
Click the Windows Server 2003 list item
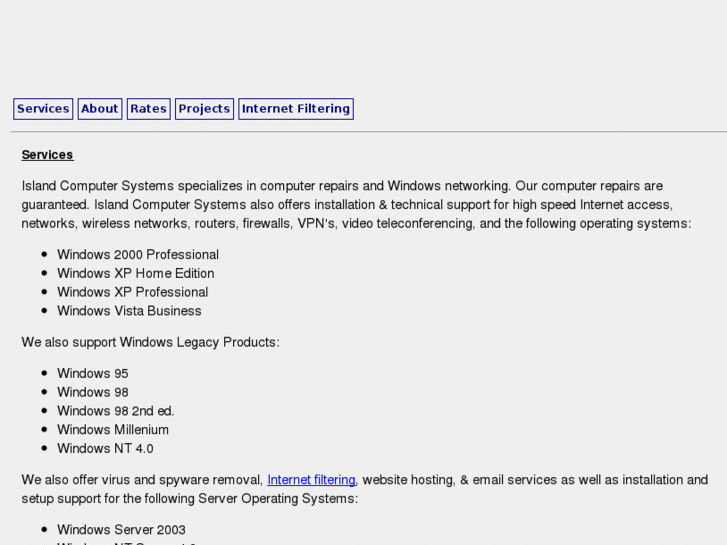(121, 530)
